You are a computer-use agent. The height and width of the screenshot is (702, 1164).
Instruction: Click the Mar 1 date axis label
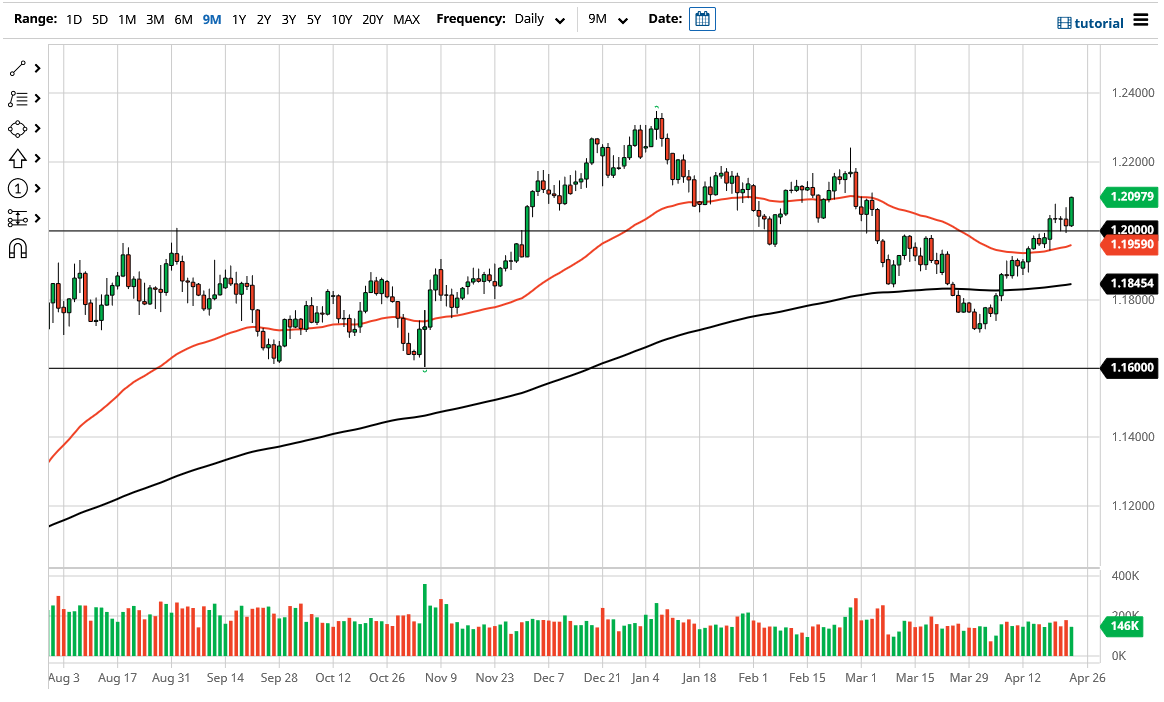coord(861,678)
